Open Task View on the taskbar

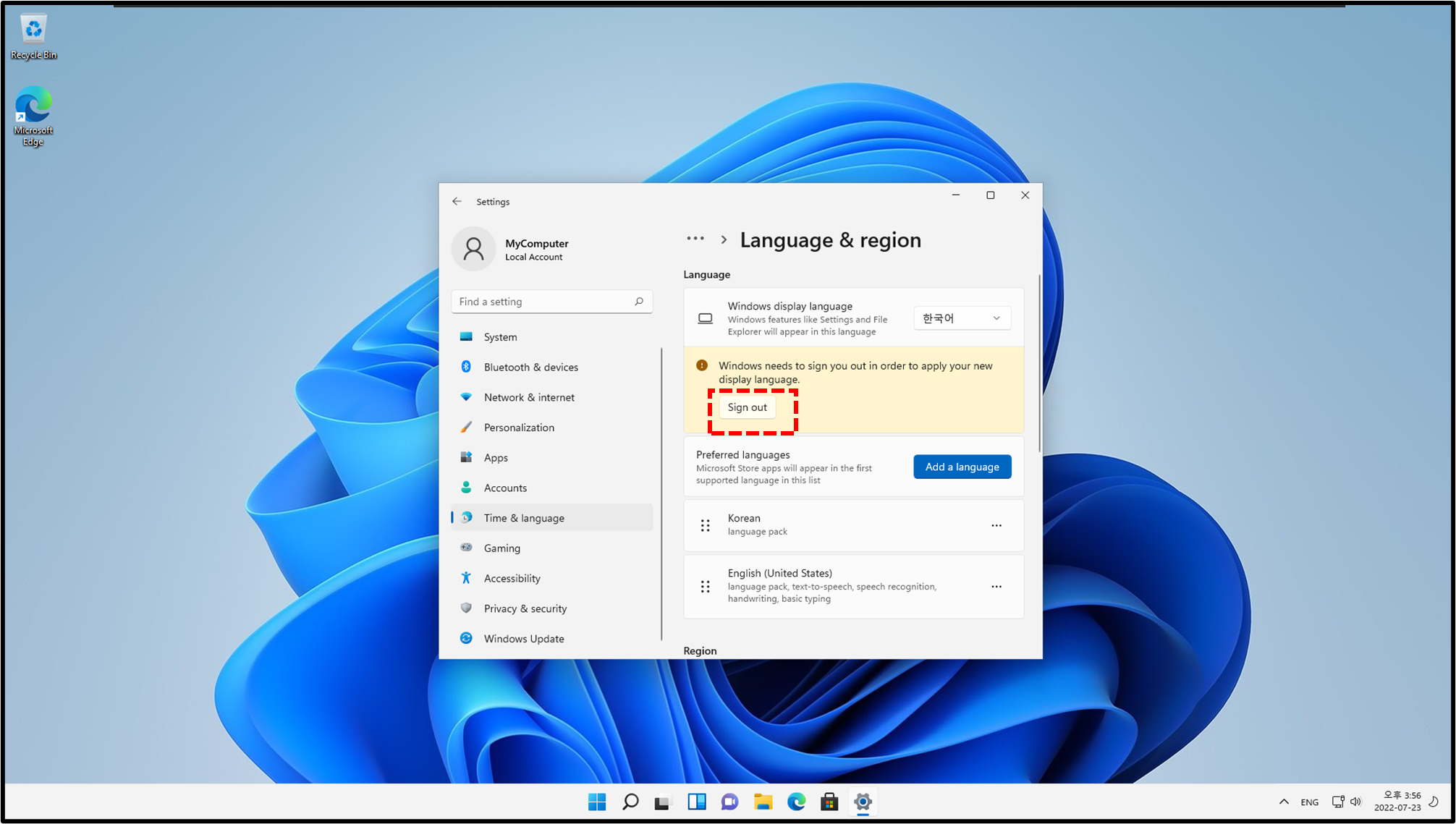tap(663, 802)
